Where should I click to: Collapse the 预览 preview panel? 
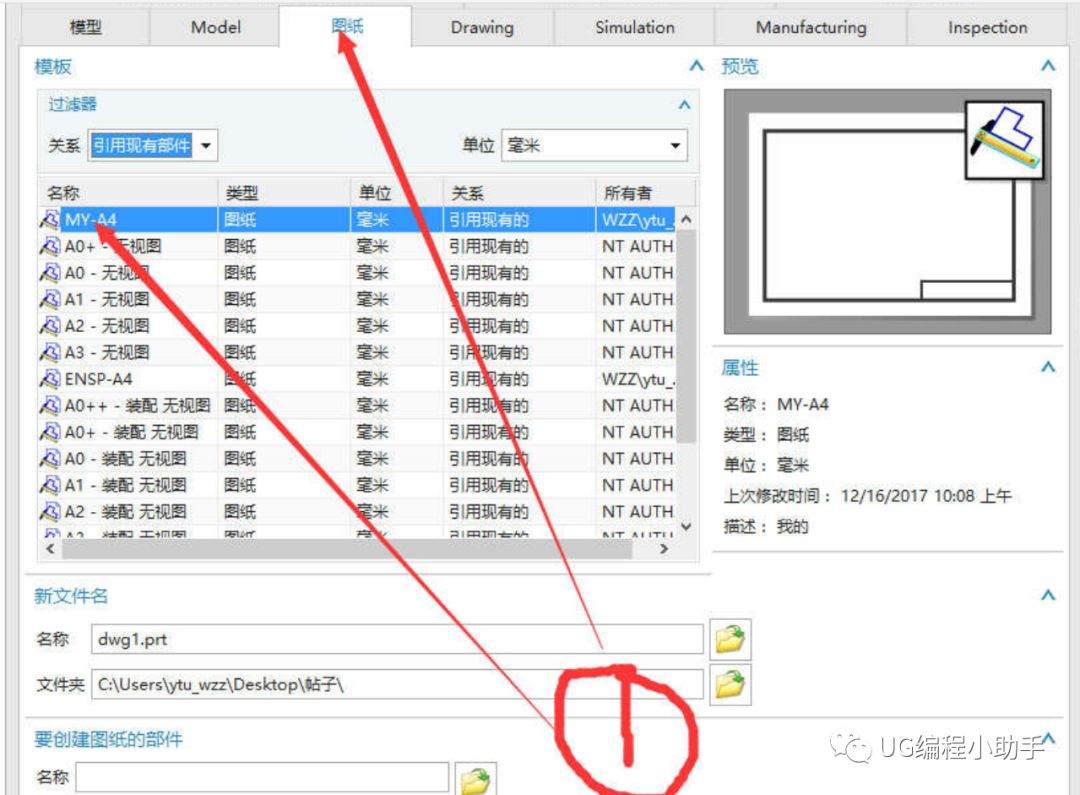click(x=1048, y=66)
